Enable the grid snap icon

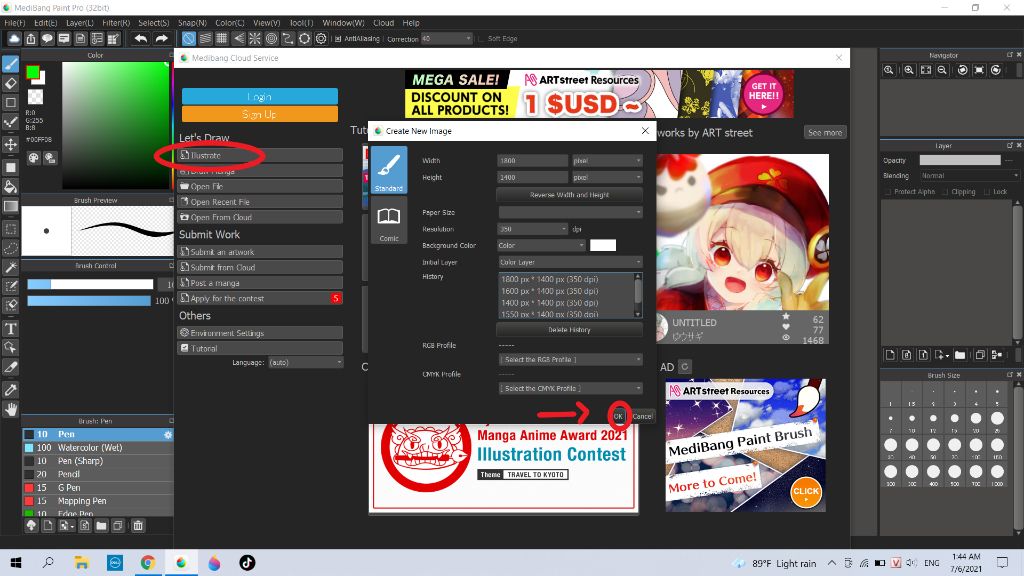click(221, 39)
